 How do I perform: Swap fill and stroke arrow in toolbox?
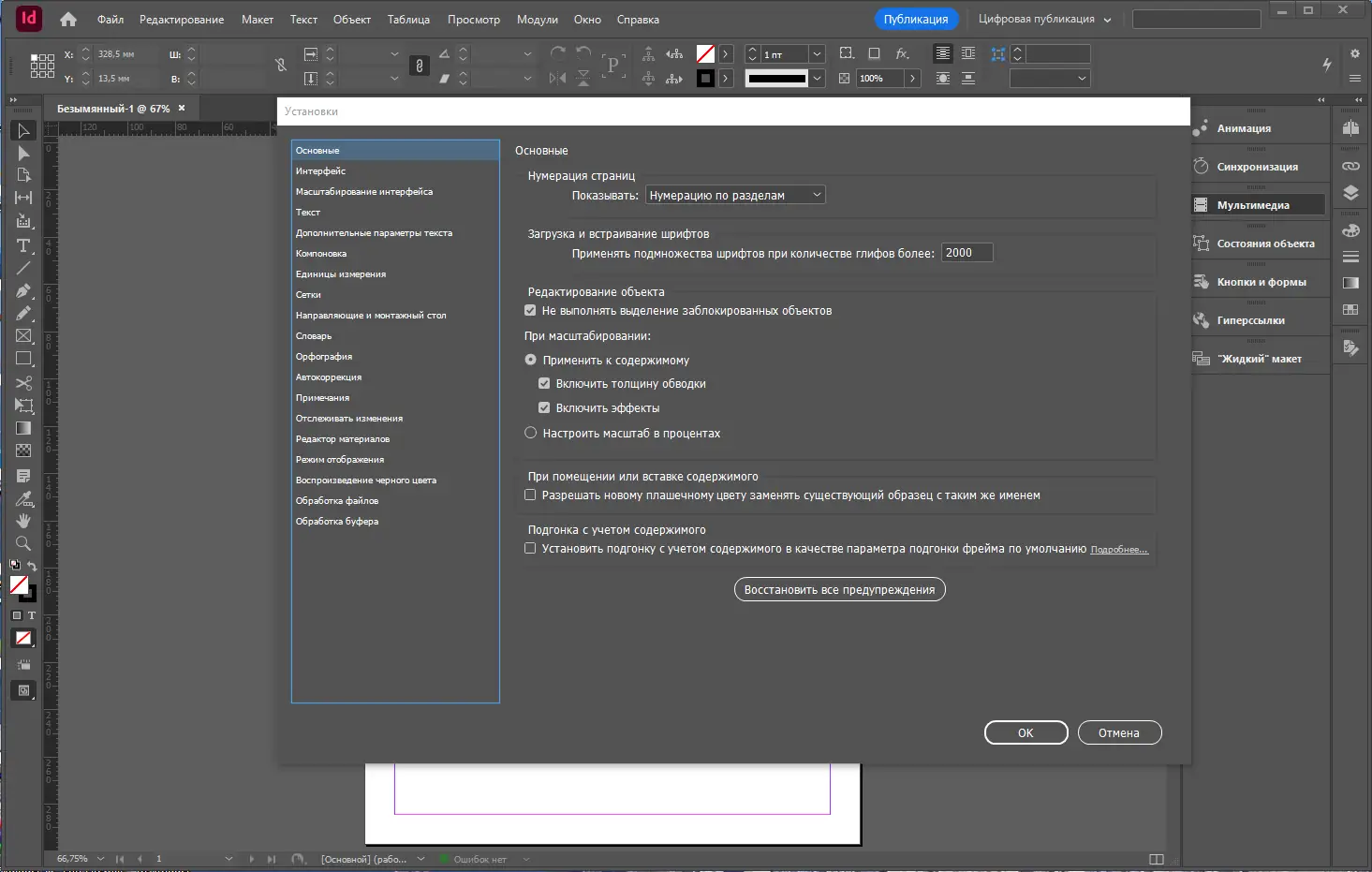pos(32,566)
